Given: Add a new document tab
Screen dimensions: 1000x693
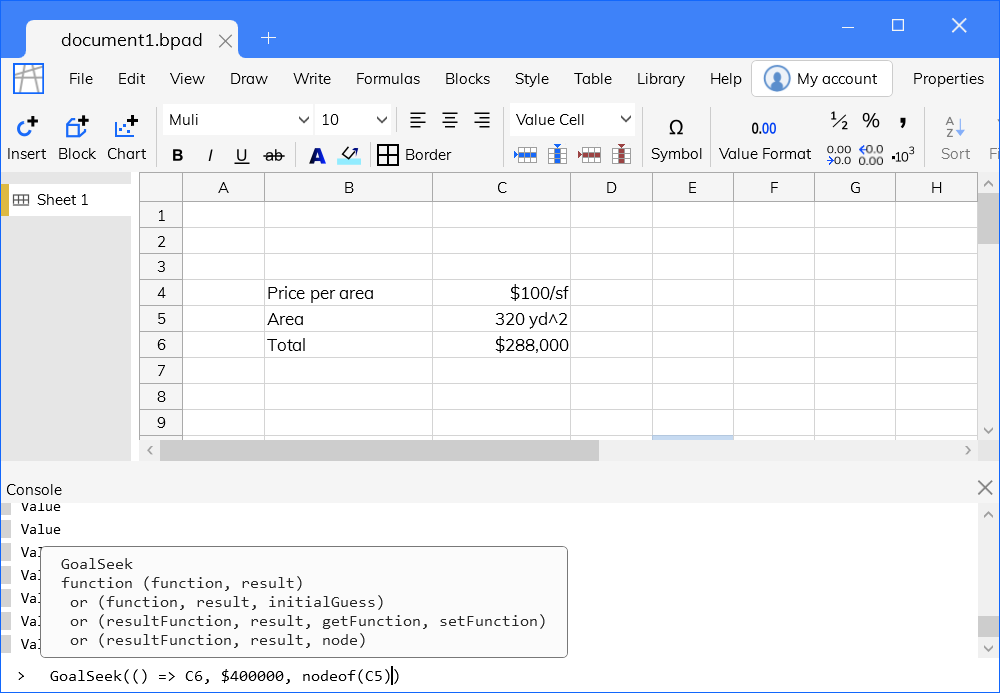Looking at the screenshot, I should point(268,38).
